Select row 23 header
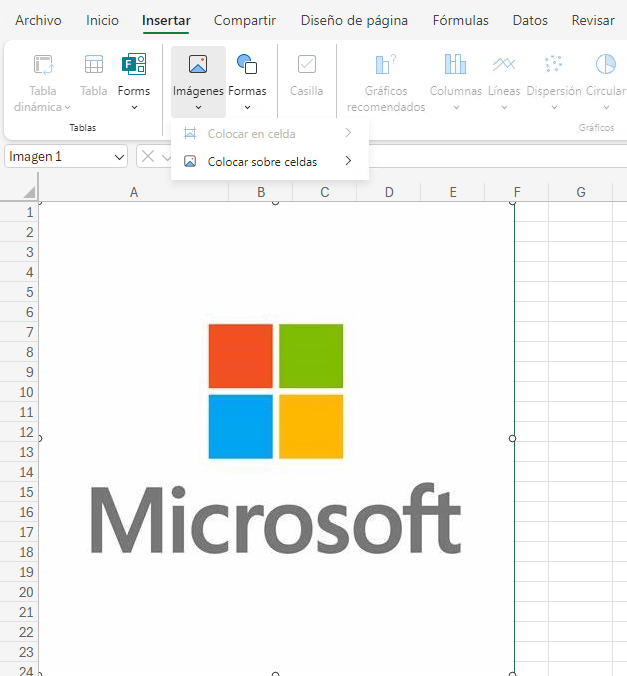The width and height of the screenshot is (627, 676). [x=19, y=652]
